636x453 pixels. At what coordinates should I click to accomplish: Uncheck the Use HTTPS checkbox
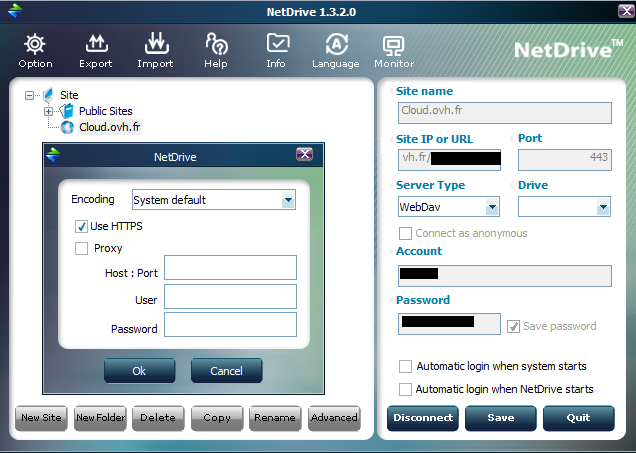[x=81, y=226]
